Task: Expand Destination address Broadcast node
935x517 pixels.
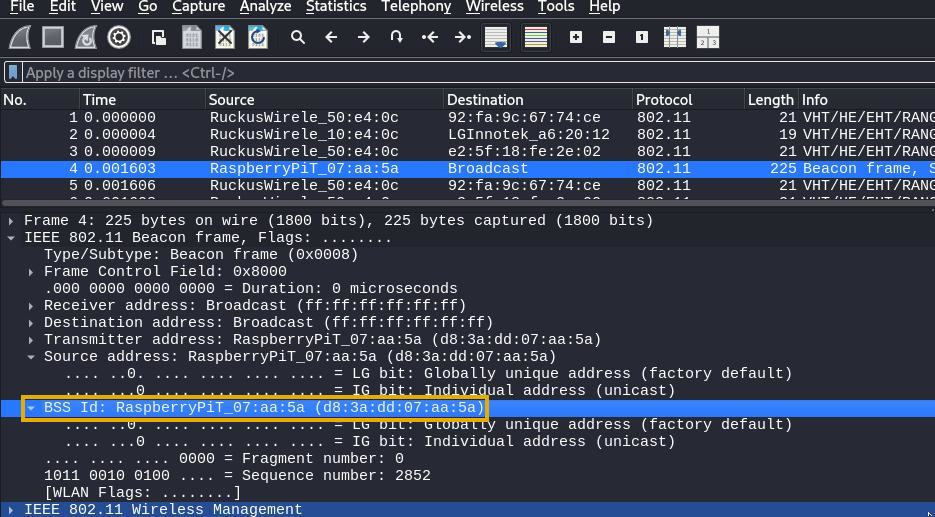Action: coord(31,323)
